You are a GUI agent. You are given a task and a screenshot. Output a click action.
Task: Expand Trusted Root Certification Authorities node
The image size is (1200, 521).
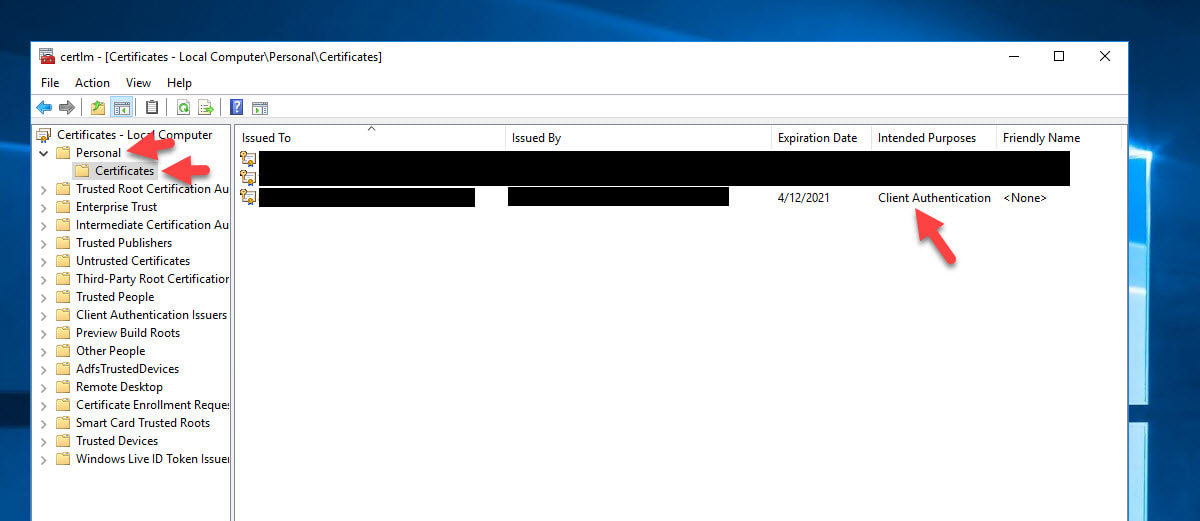43,190
